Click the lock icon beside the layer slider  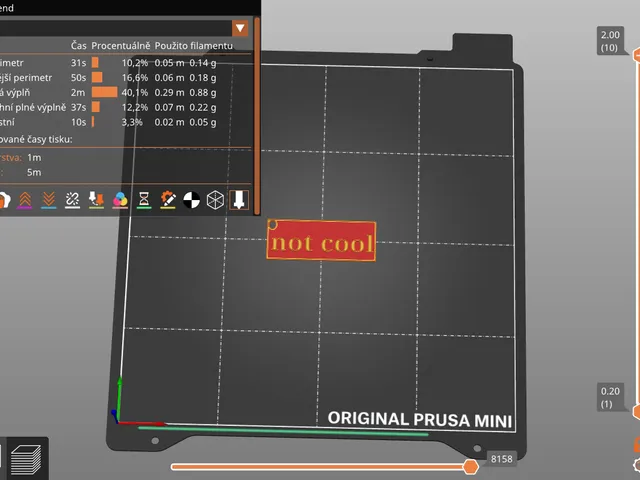637,444
